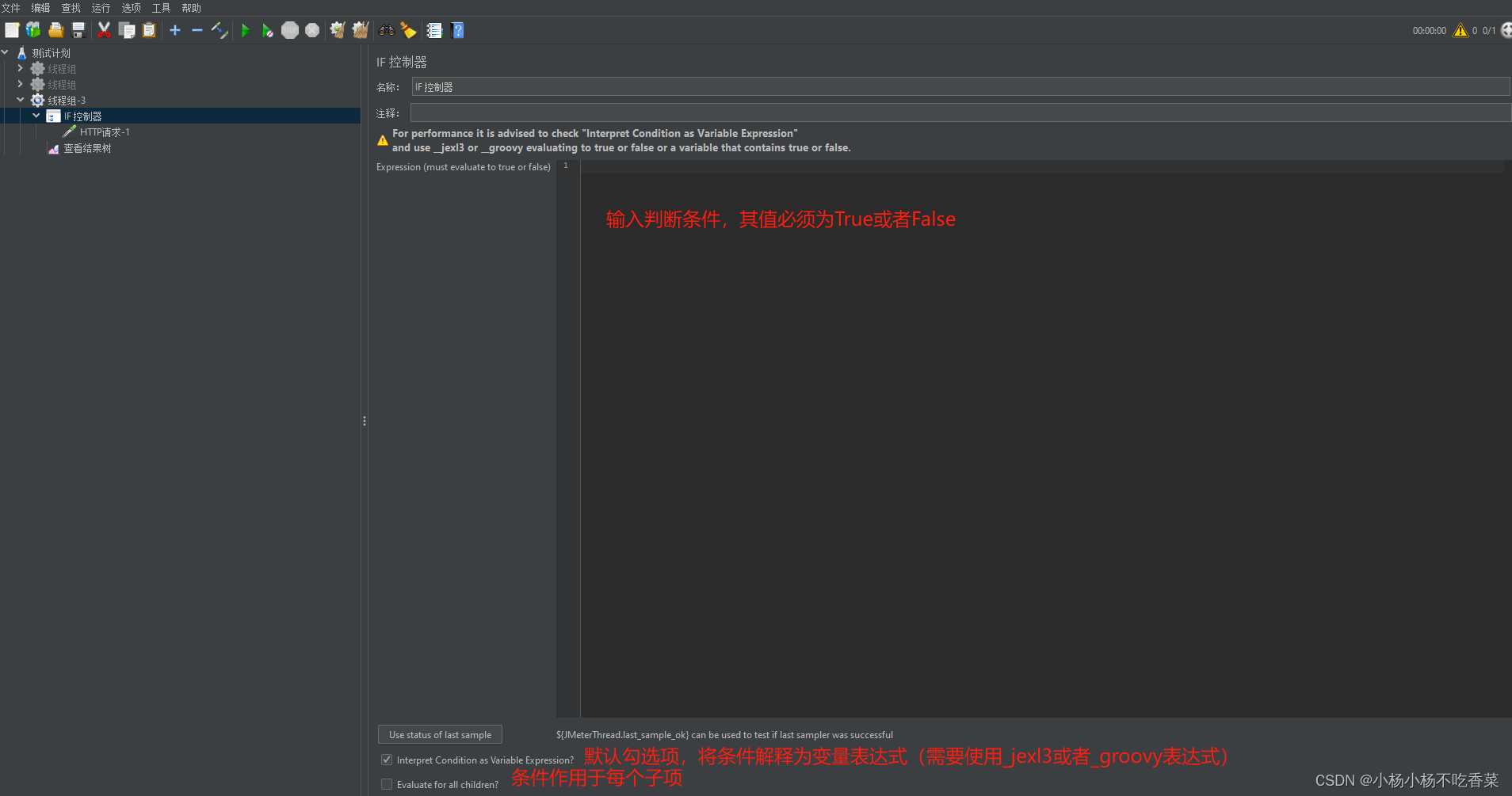Click the Paste clipboard icon
The height and width of the screenshot is (796, 1512).
click(149, 30)
